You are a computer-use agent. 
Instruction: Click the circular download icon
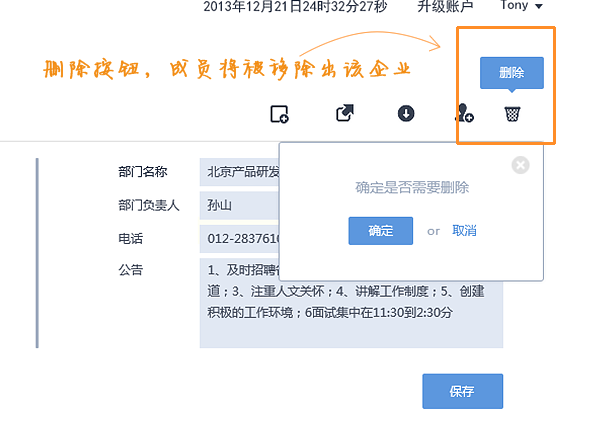pos(406,113)
